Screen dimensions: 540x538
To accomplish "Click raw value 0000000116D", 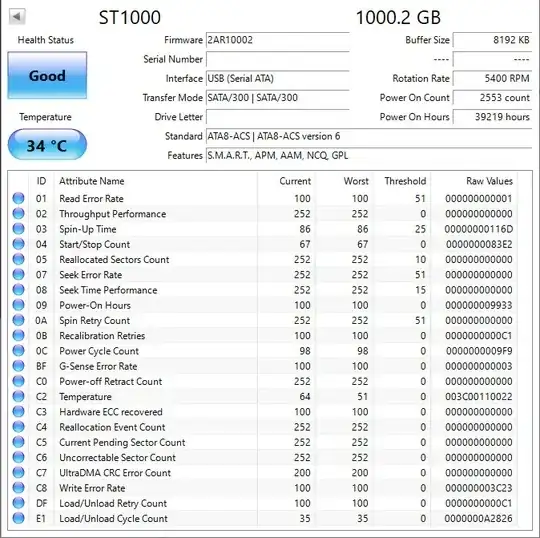I will pyautogui.click(x=478, y=229).
